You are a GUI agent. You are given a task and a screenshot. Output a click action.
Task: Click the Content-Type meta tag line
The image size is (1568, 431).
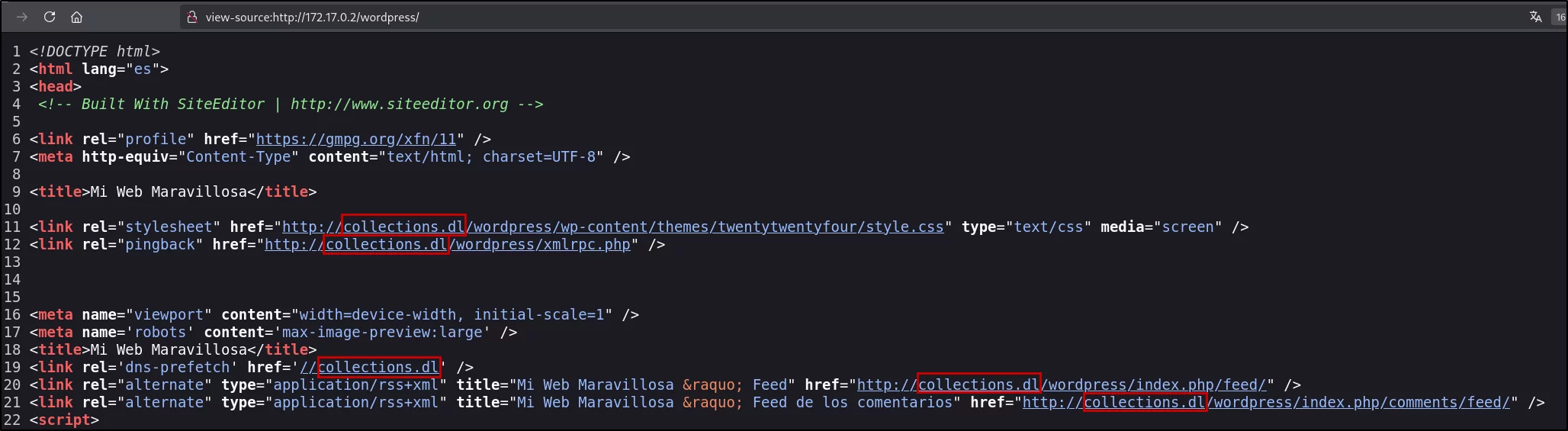[x=329, y=156]
